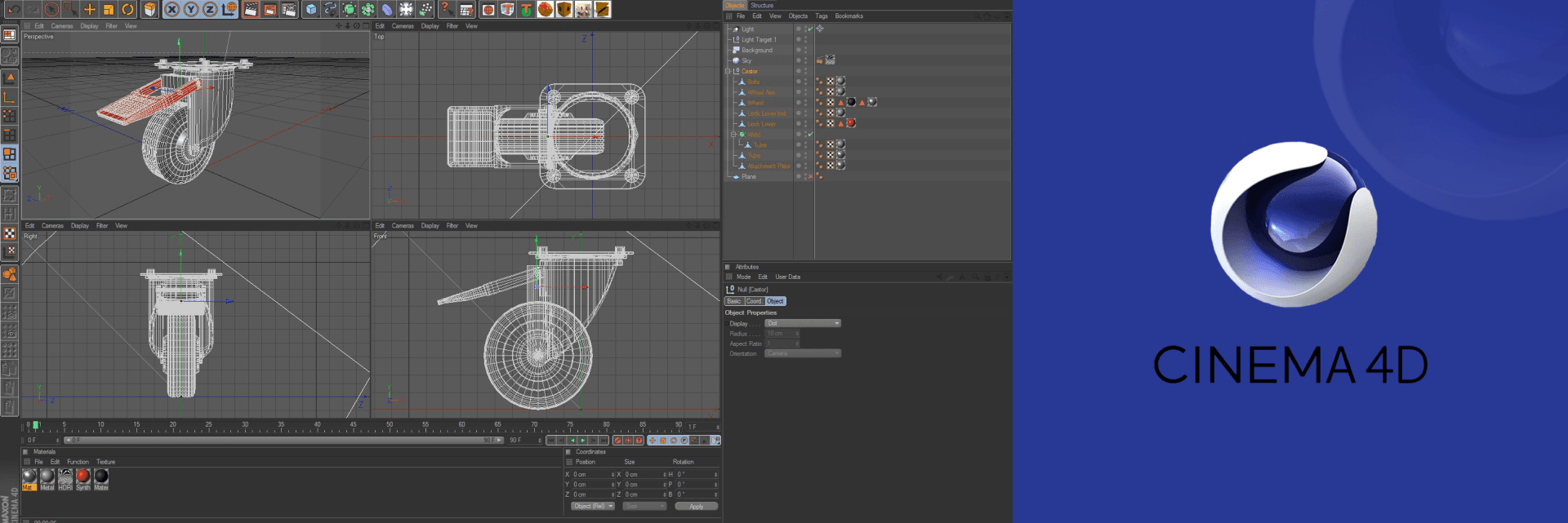
Task: Open the deformer objects icon
Action: (387, 9)
